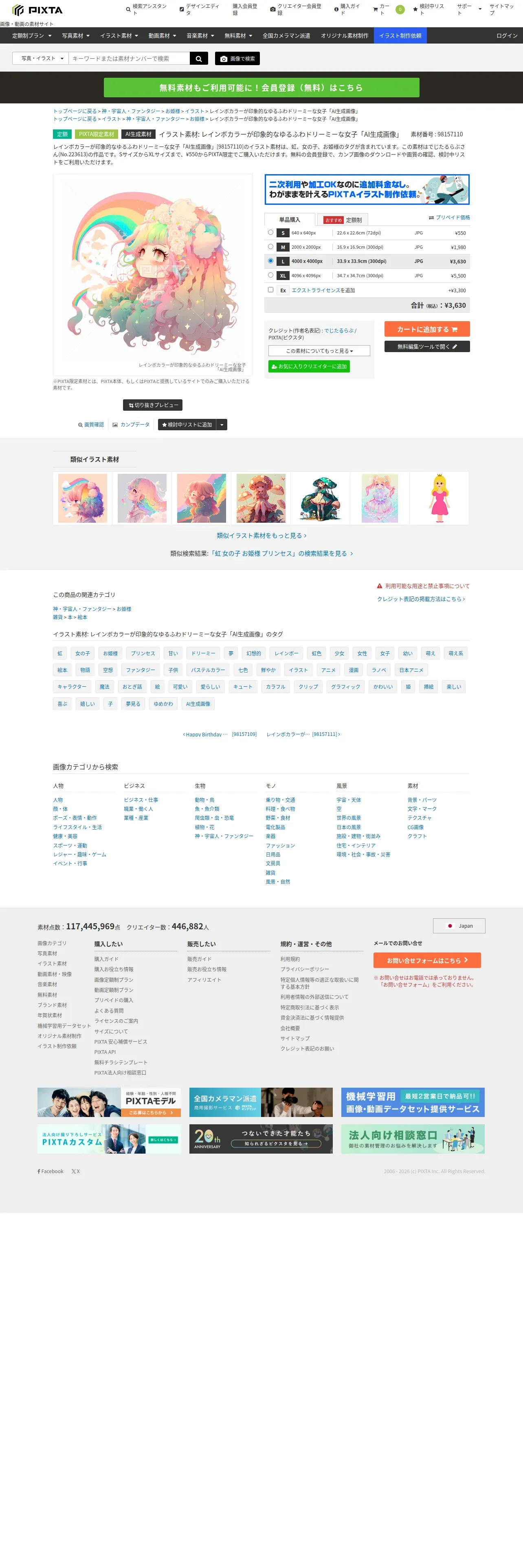Click PIXTAイラスト制作依頼 promo banner
Viewport: 523px width, 1568px height.
point(367,189)
